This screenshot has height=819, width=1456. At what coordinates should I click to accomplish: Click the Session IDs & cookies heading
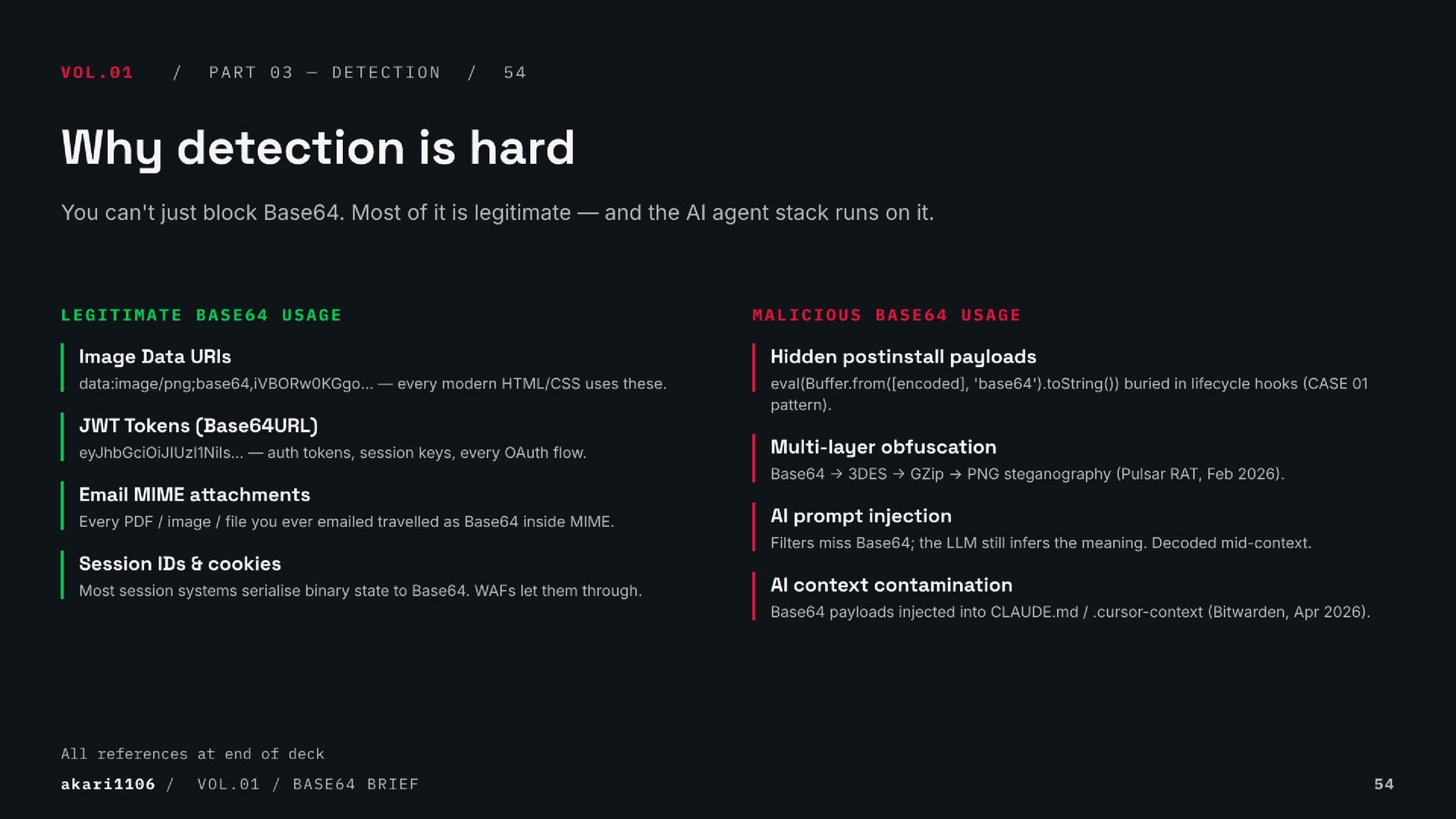click(x=180, y=563)
